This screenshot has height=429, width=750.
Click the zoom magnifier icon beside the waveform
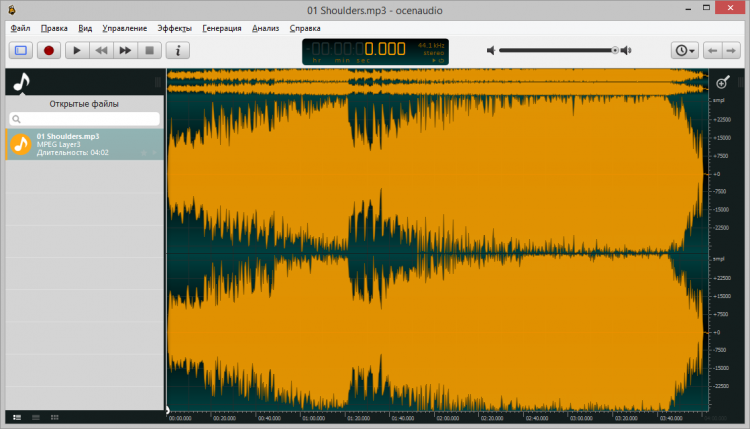(x=723, y=82)
